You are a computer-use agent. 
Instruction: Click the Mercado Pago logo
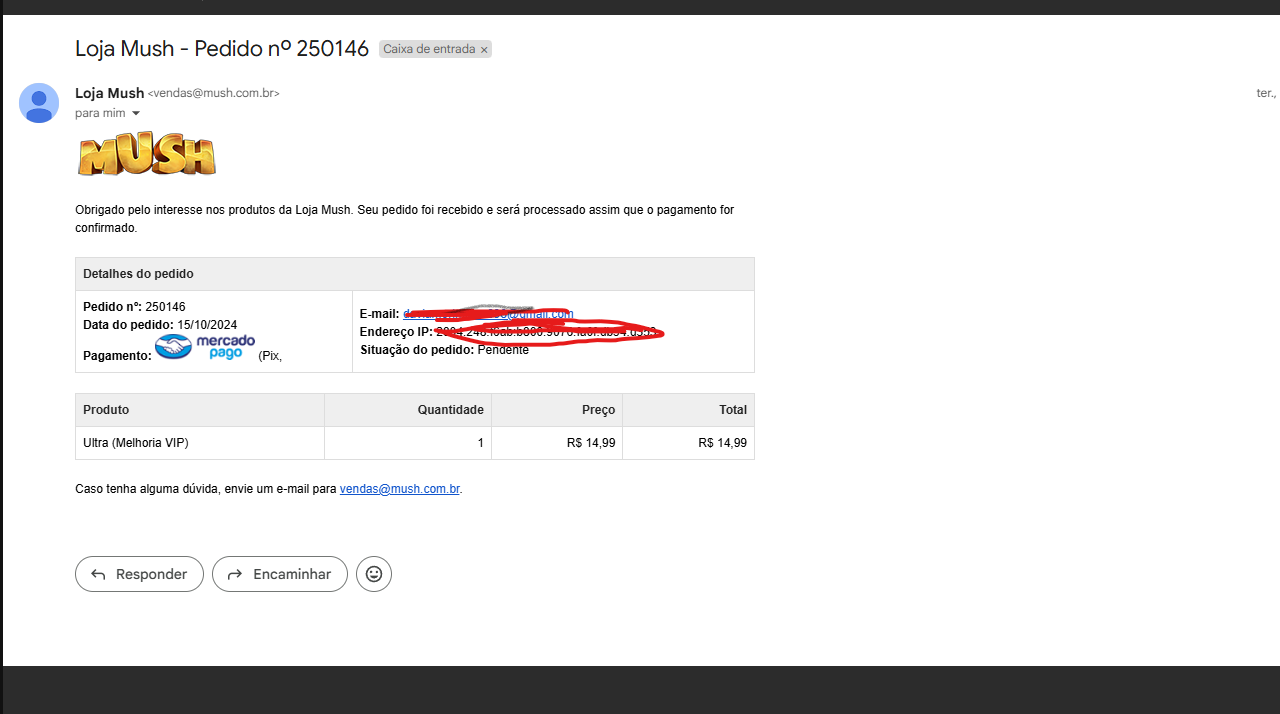click(205, 347)
